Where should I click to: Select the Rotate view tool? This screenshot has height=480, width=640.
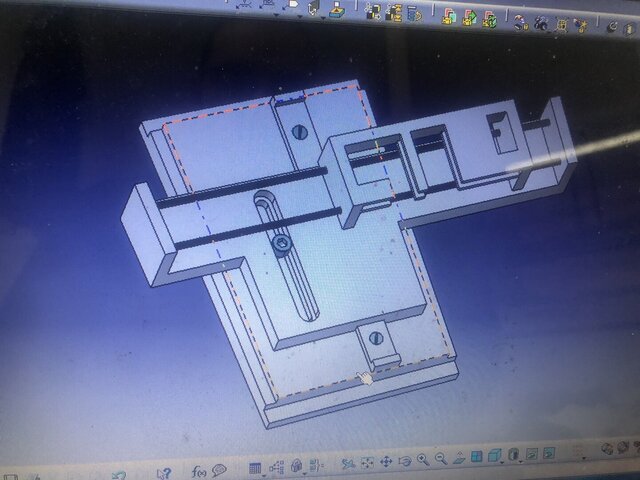404,460
